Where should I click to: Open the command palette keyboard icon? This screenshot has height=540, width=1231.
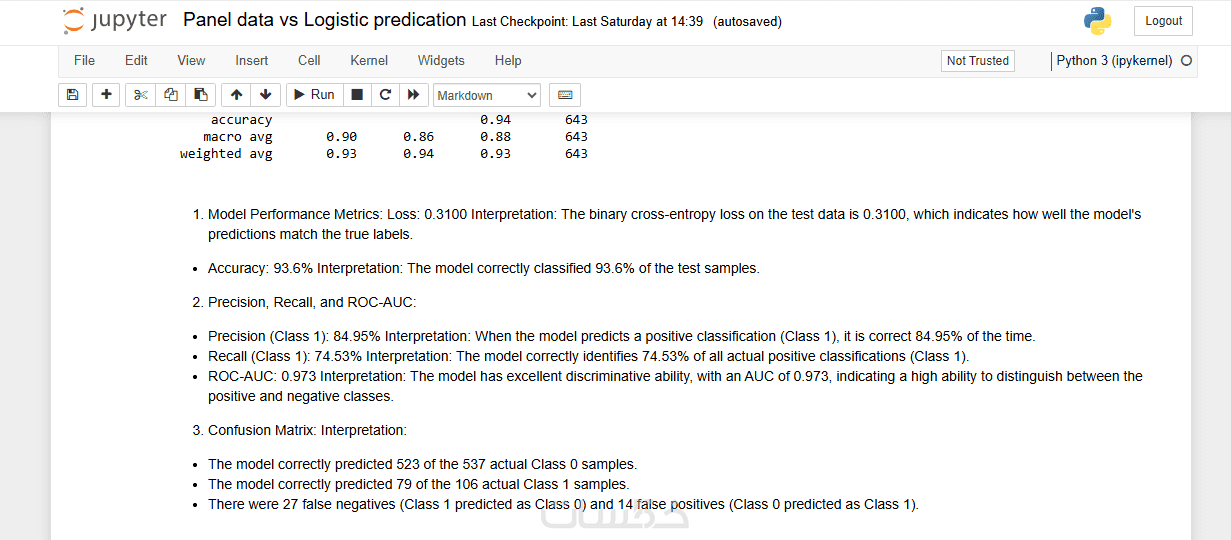565,95
